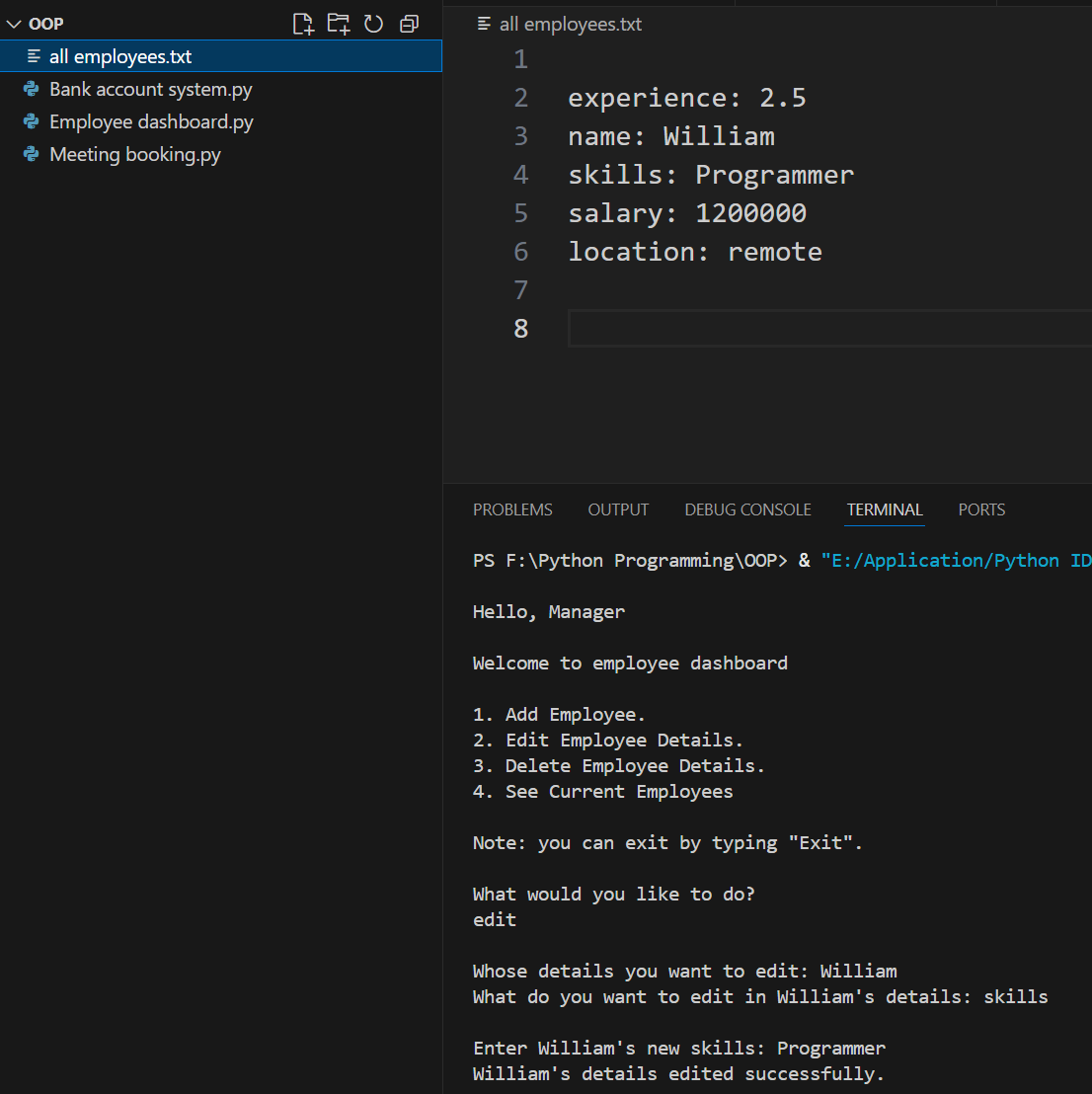Click the New File icon in explorer
Screen dimensions: 1092x1094
coord(304,24)
